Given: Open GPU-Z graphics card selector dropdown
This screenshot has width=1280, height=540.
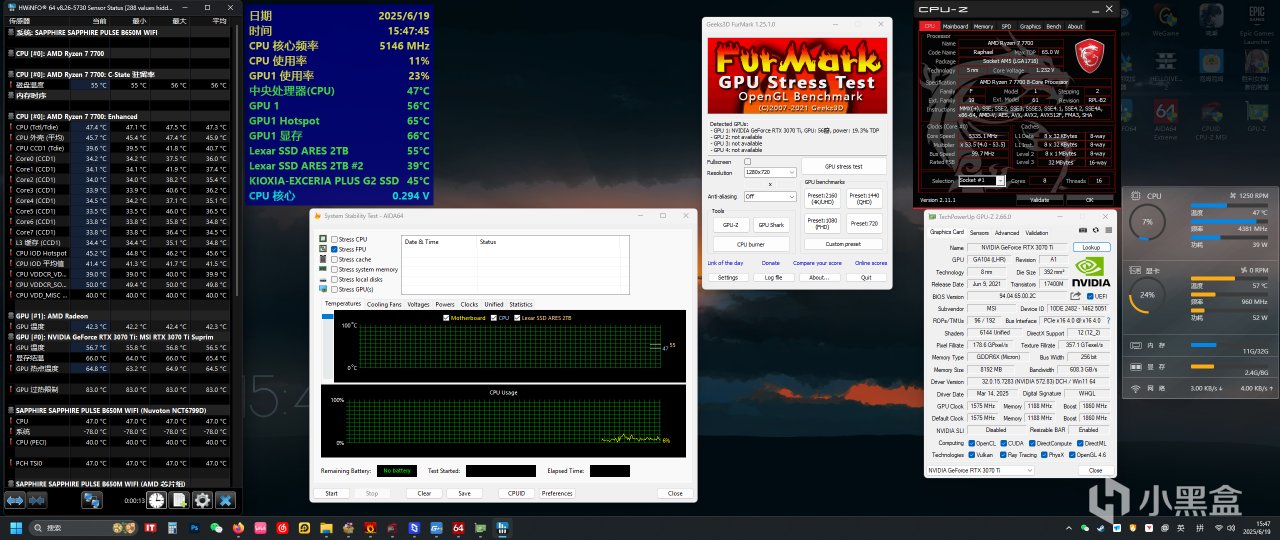Looking at the screenshot, I should [980, 470].
